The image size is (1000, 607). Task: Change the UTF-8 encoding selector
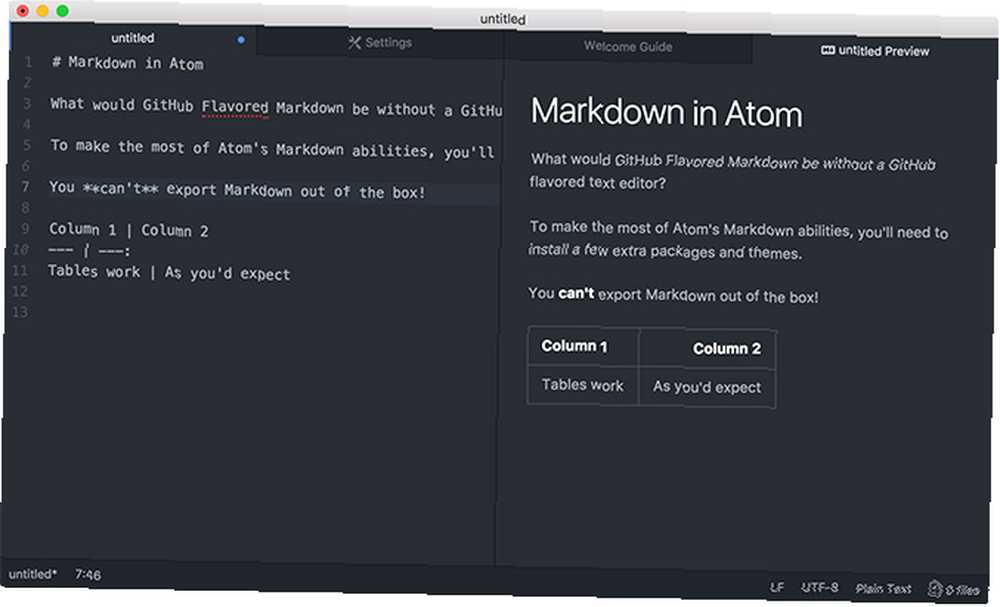tap(820, 587)
